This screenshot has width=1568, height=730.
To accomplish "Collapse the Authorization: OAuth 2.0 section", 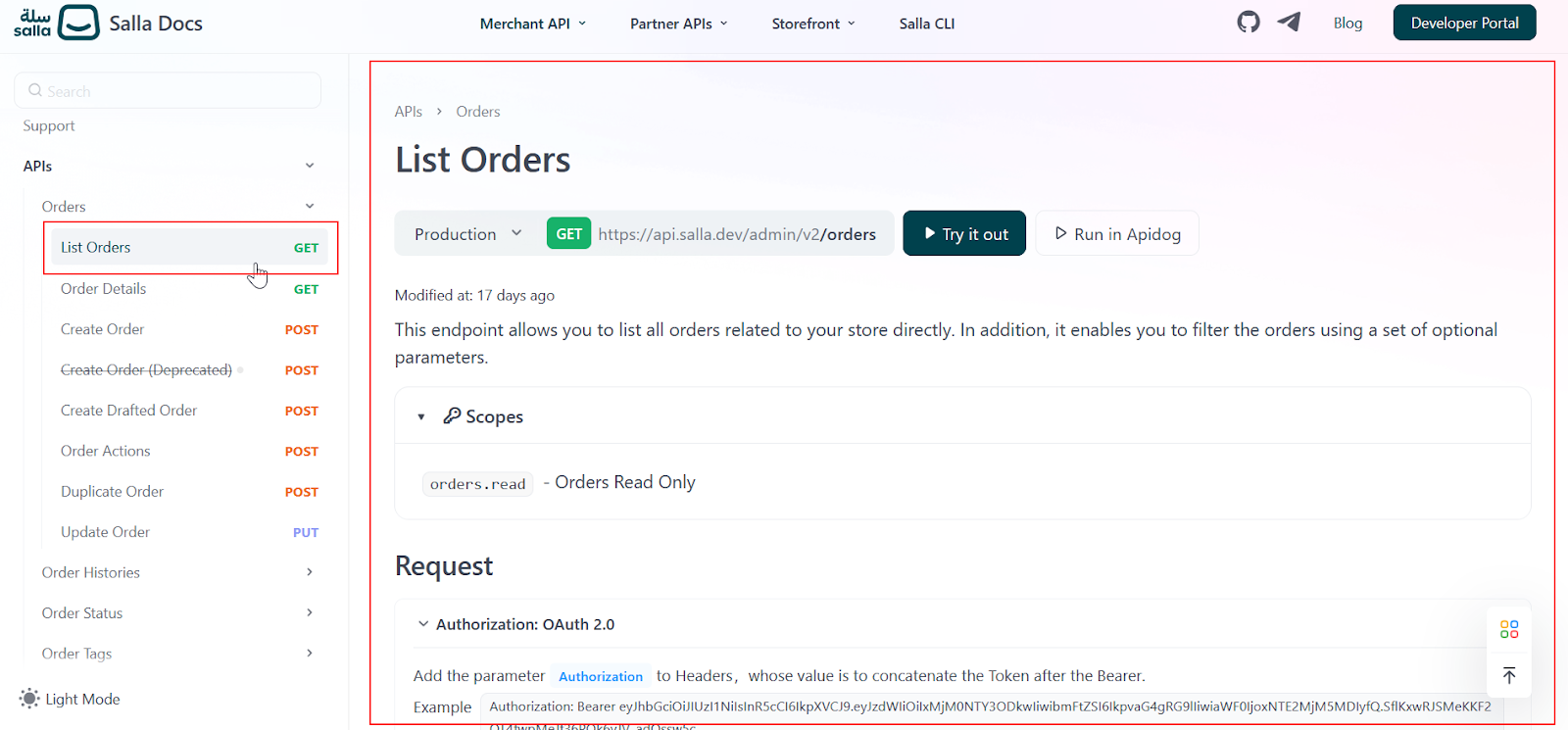I will [423, 624].
